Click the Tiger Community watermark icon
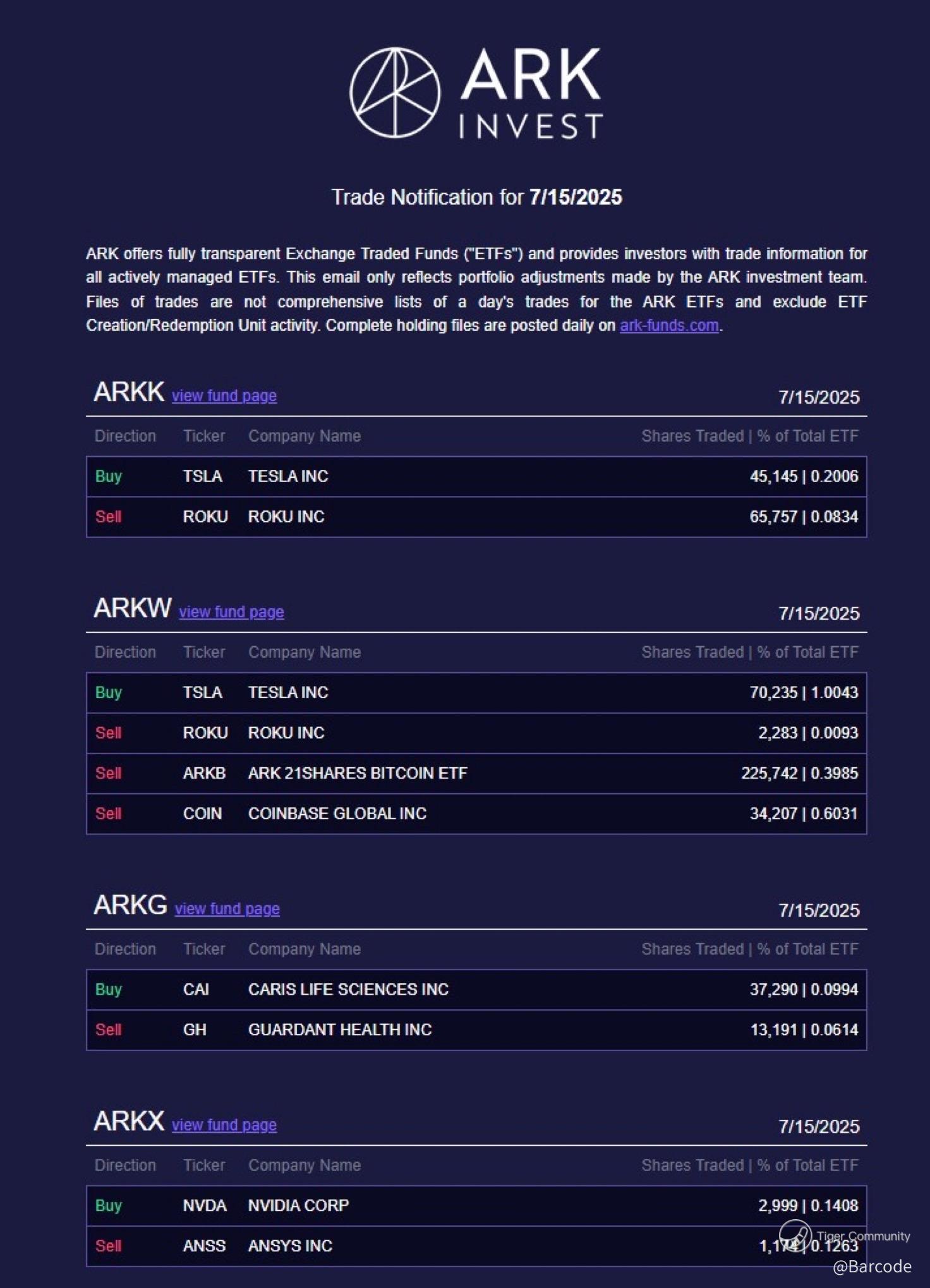Viewport: 930px width, 1288px height. [794, 1235]
